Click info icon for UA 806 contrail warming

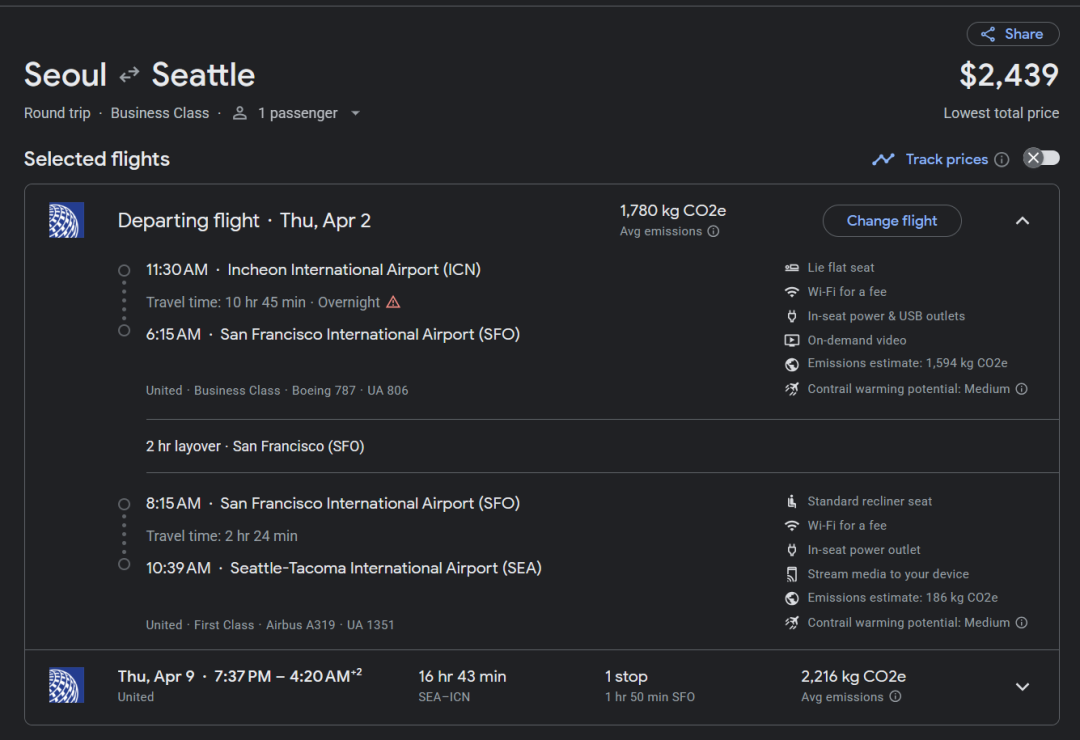pyautogui.click(x=1021, y=389)
